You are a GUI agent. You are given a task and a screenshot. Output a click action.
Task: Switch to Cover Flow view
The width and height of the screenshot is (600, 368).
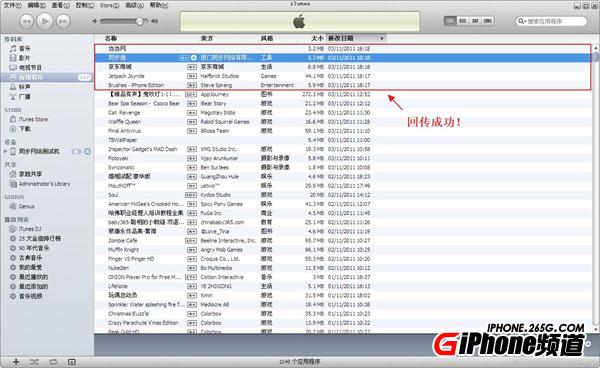click(x=488, y=21)
